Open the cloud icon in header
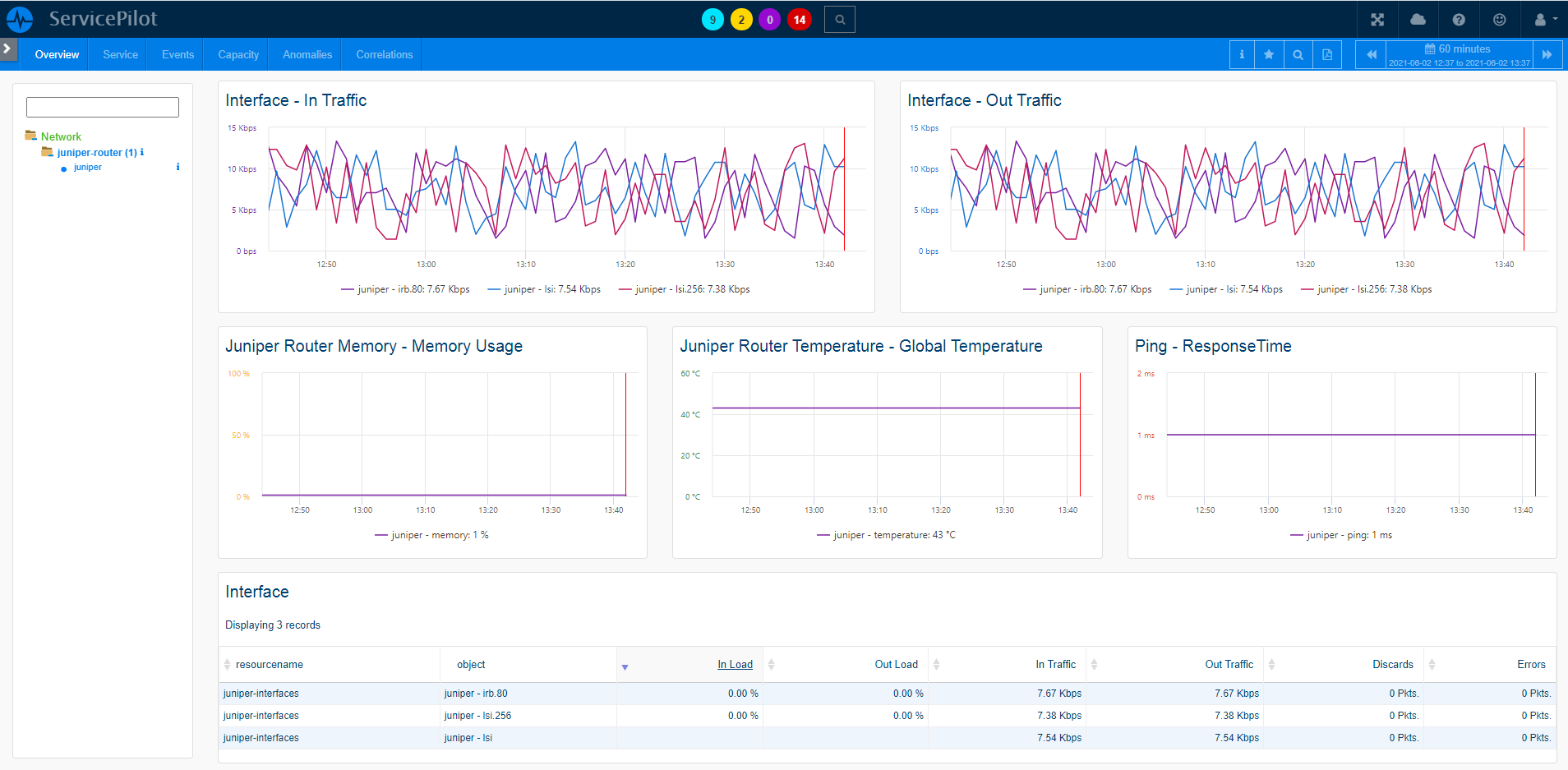The height and width of the screenshot is (770, 1568). click(1418, 20)
